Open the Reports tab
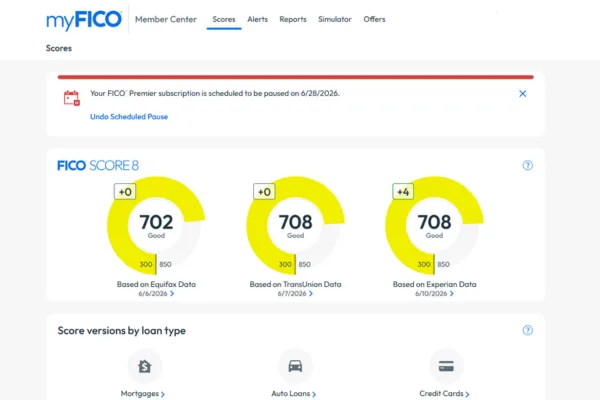 (x=293, y=19)
